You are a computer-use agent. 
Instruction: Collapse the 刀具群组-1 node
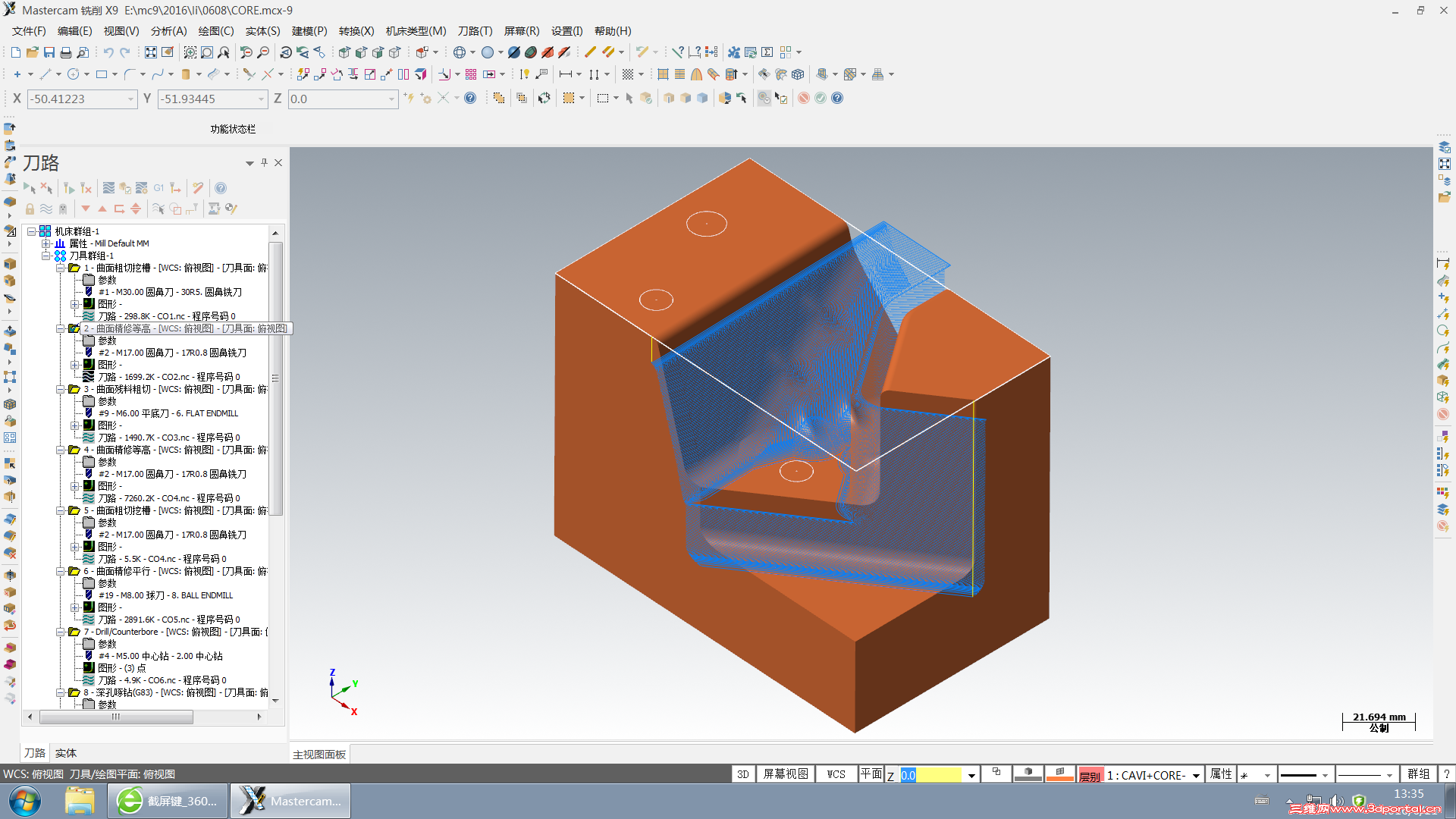pos(46,256)
